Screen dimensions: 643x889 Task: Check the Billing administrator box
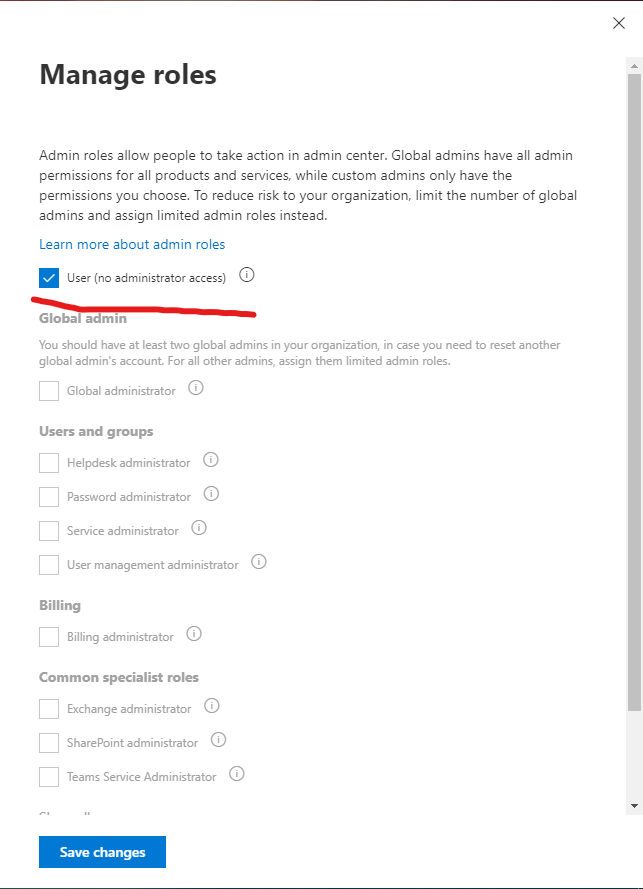(x=49, y=637)
